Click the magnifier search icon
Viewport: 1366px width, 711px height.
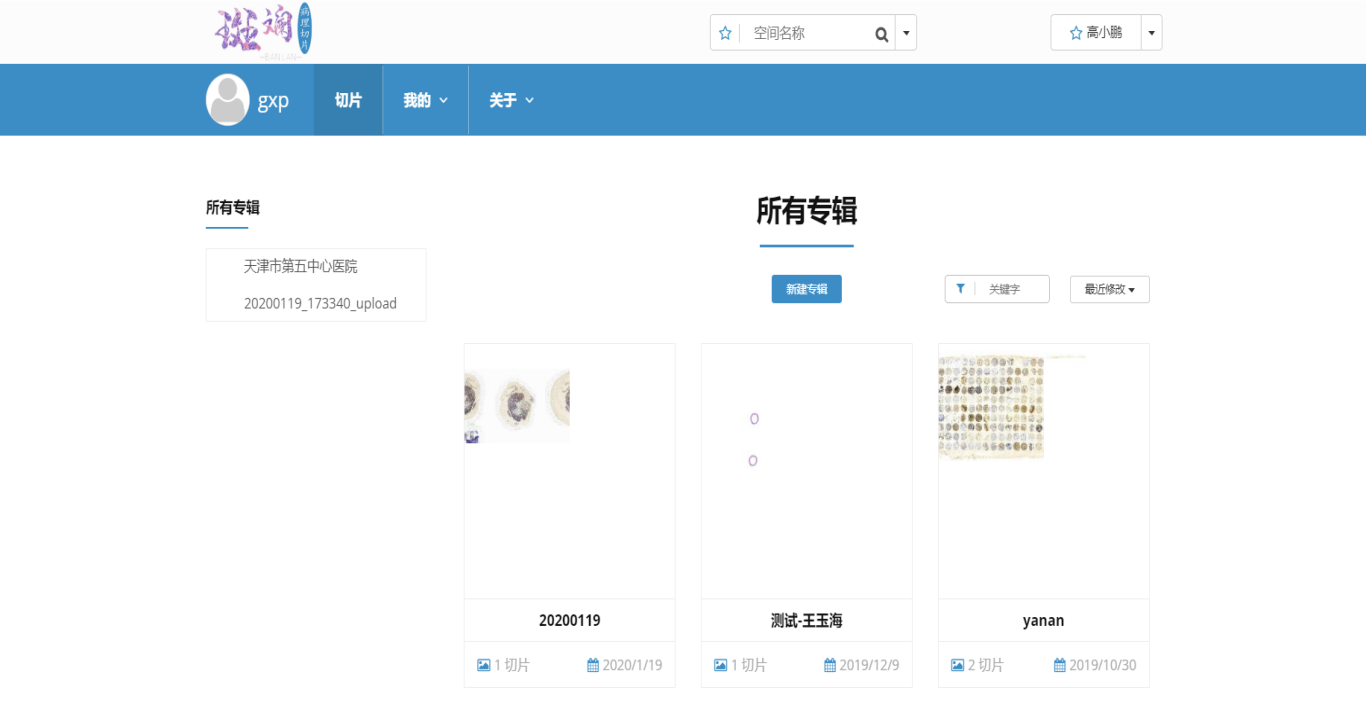(x=881, y=34)
